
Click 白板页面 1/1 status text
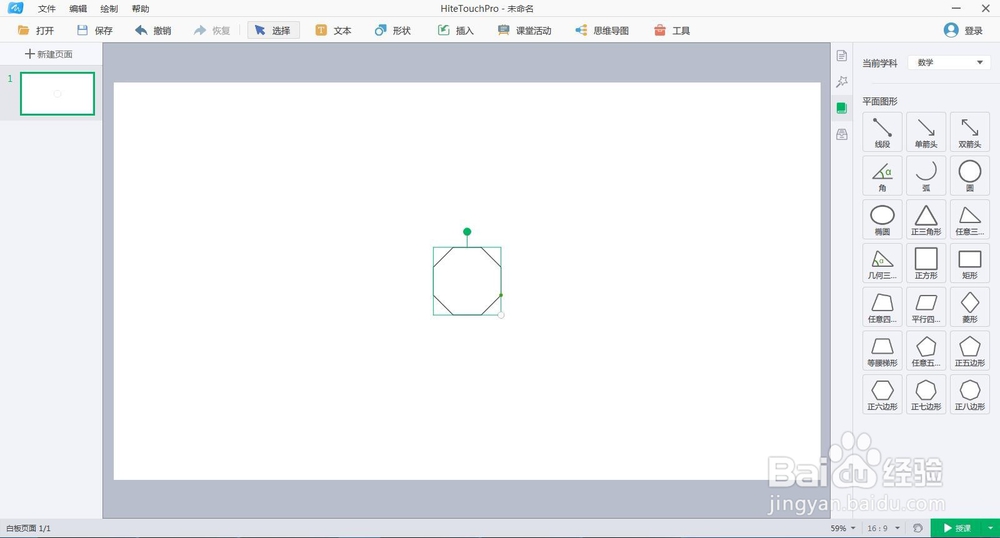point(28,528)
